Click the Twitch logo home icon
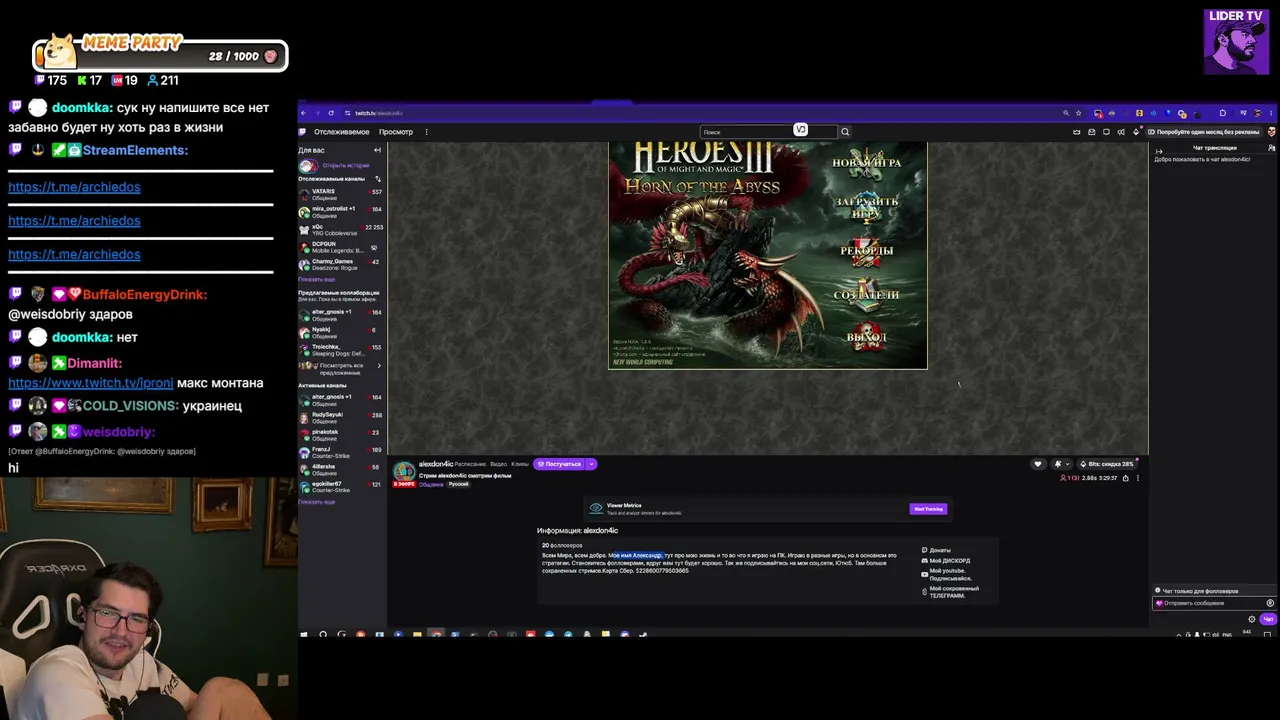Viewport: 1280px width, 720px height. (304, 132)
